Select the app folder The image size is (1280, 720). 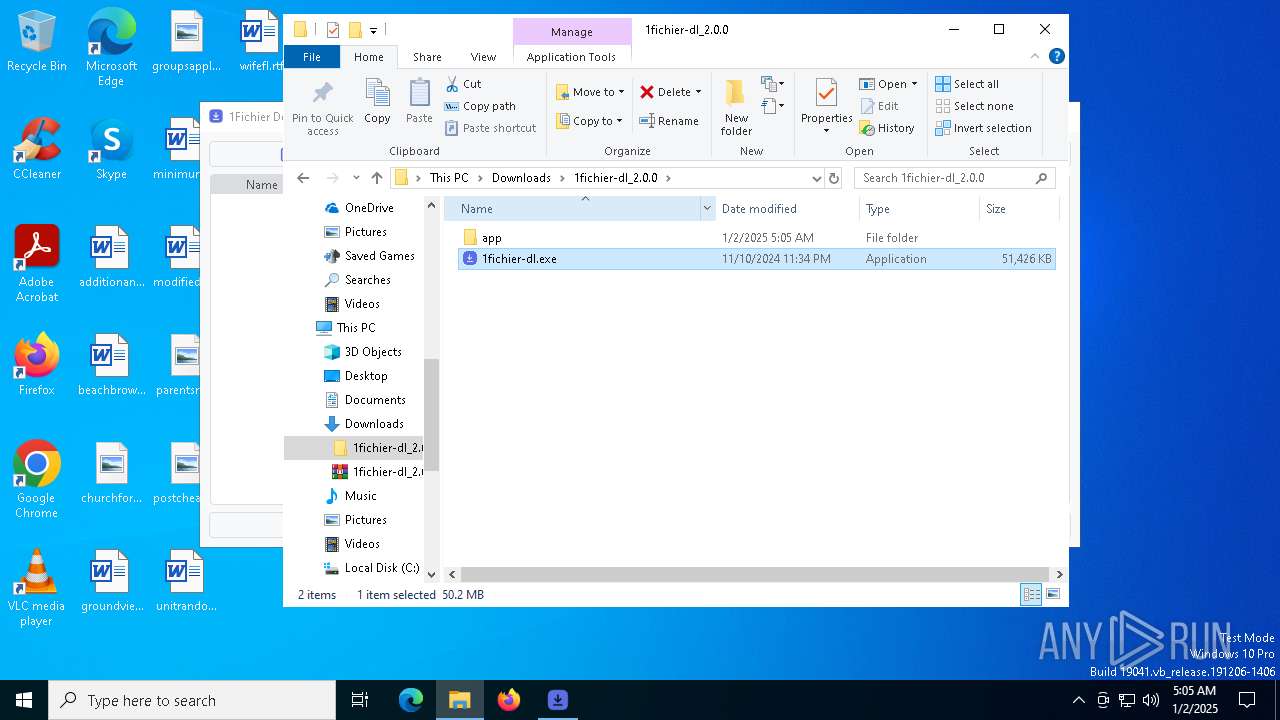pyautogui.click(x=756, y=238)
